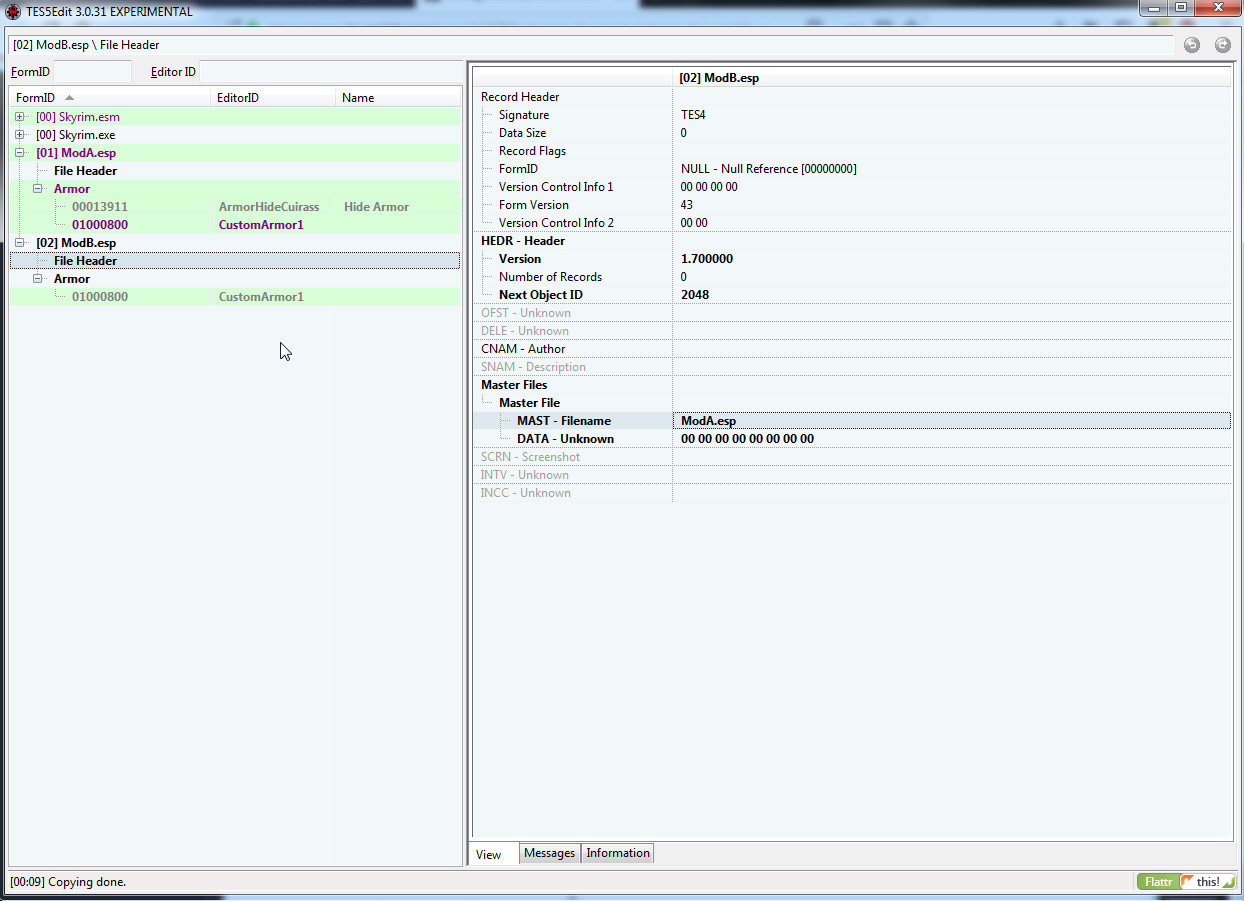Screen dimensions: 1244x901
Task: Select CustomArmor1 record under ModA.esp
Action: tap(235, 225)
